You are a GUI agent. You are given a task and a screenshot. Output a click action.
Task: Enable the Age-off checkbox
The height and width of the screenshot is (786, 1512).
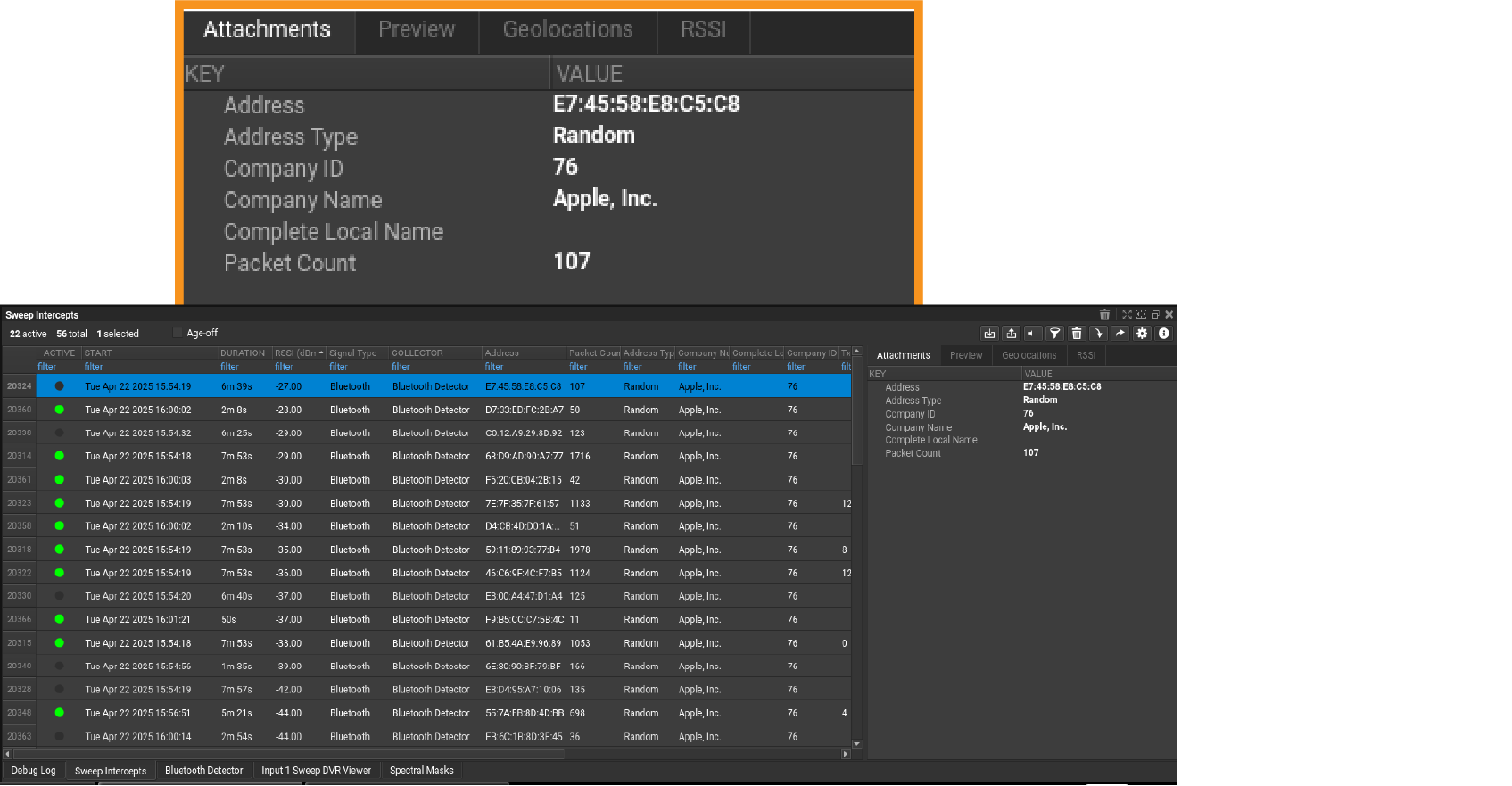click(x=178, y=334)
